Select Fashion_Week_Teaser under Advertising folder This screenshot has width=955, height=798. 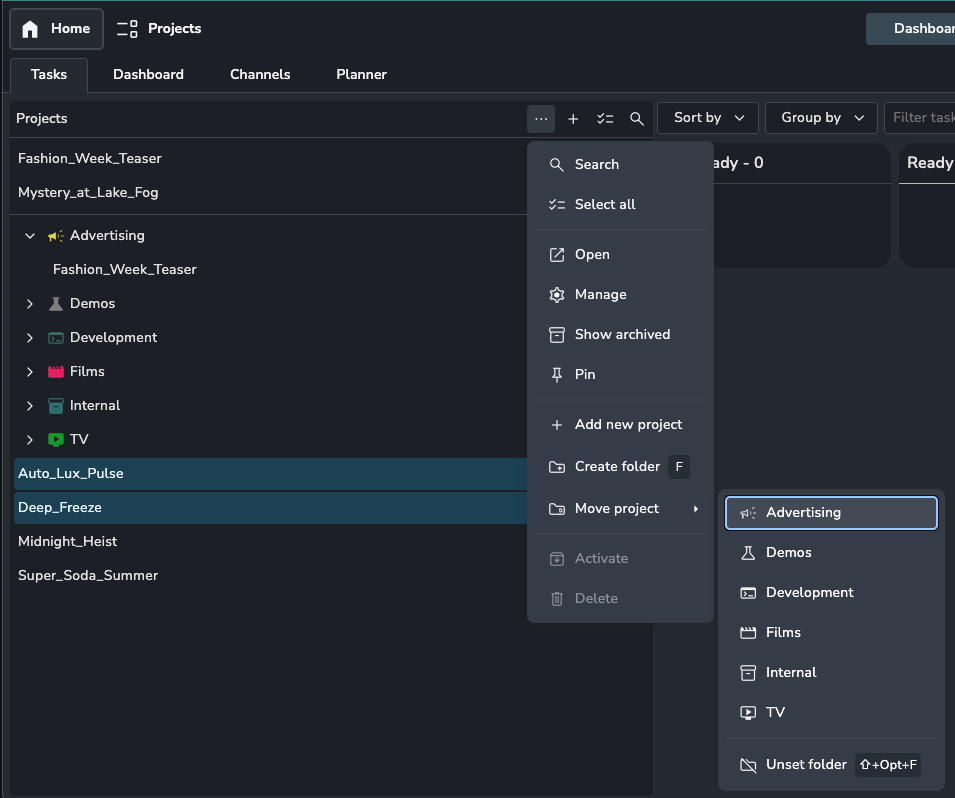[x=269, y=269]
